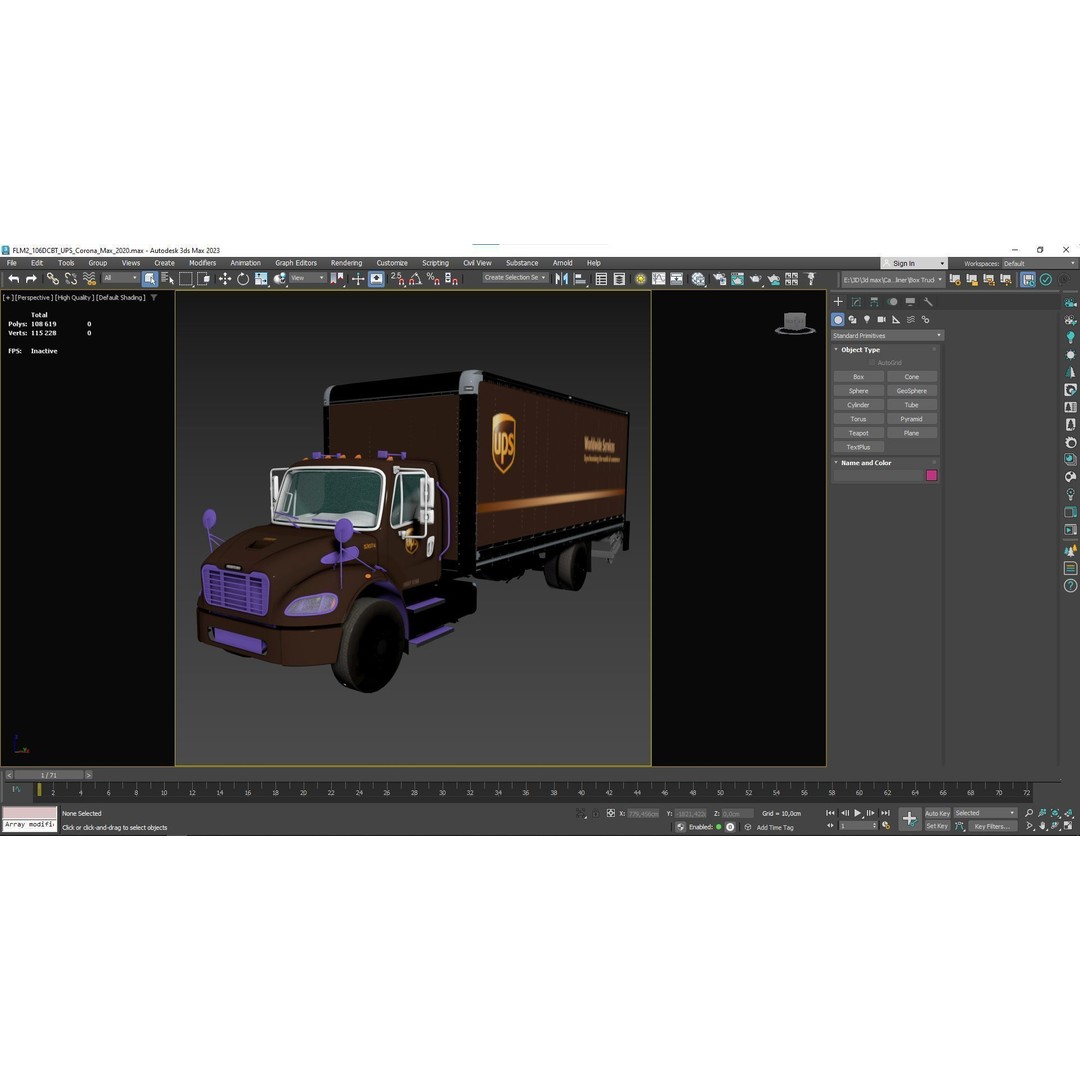Open the Modifiers menu

[x=202, y=263]
